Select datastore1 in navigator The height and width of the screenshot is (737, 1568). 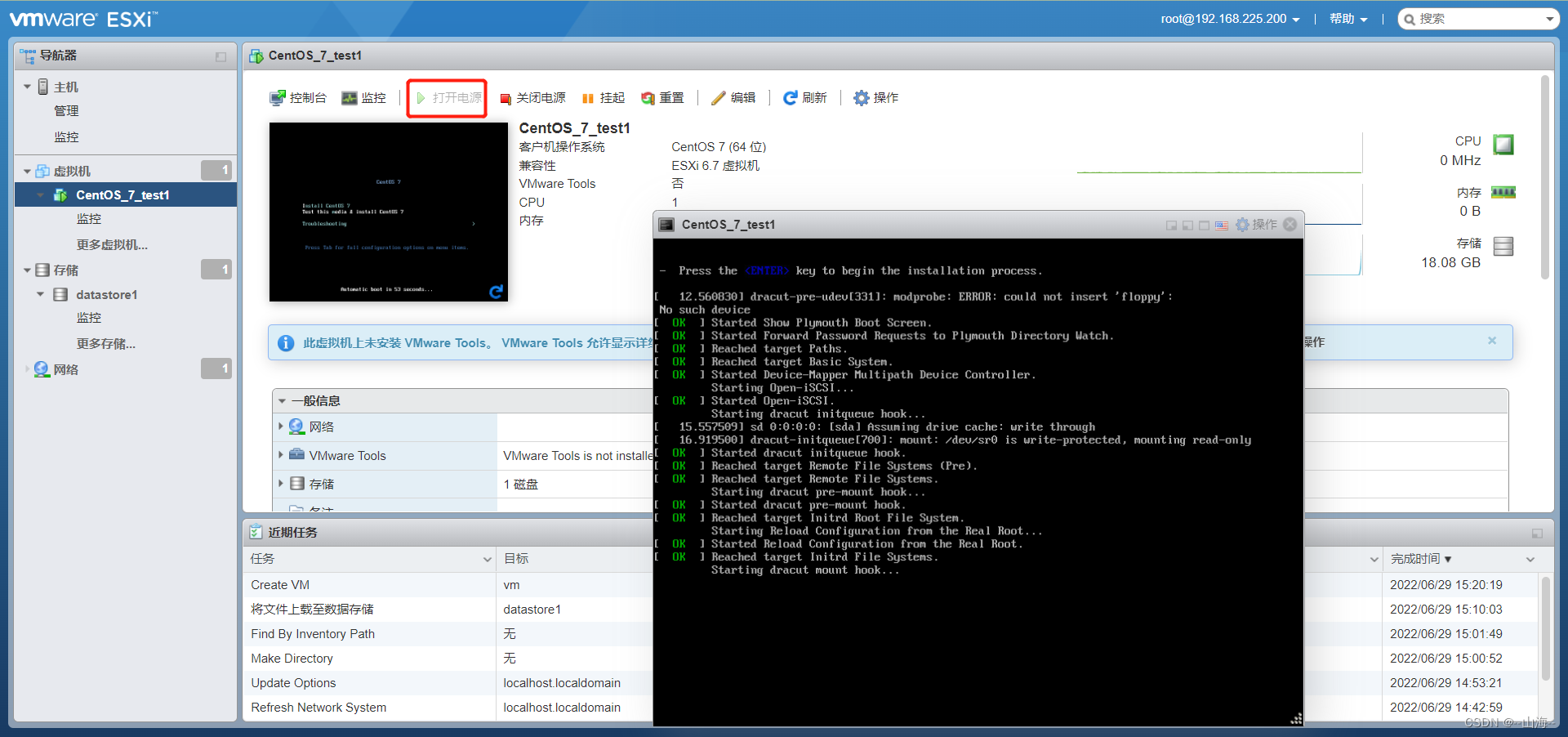tap(107, 294)
